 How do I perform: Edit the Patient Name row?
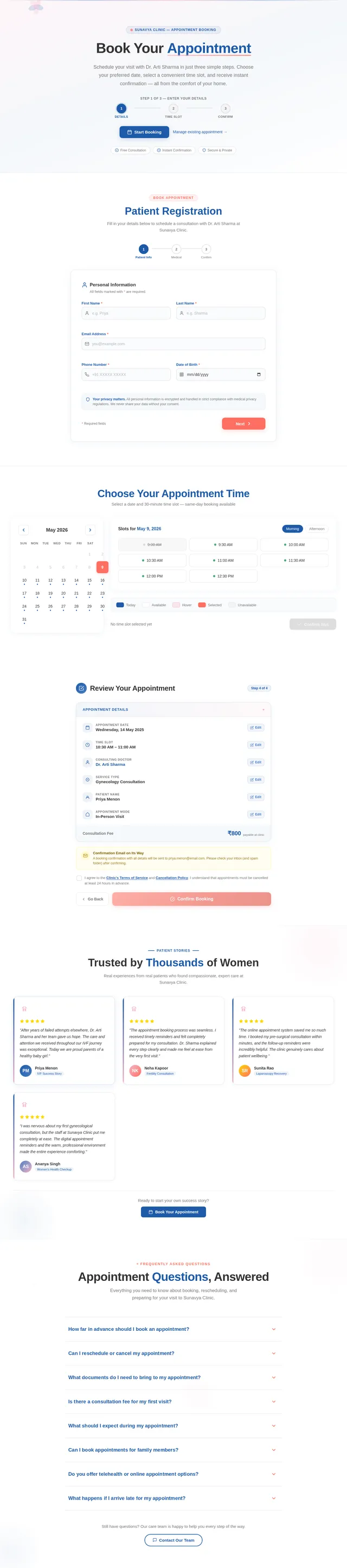pyautogui.click(x=256, y=797)
